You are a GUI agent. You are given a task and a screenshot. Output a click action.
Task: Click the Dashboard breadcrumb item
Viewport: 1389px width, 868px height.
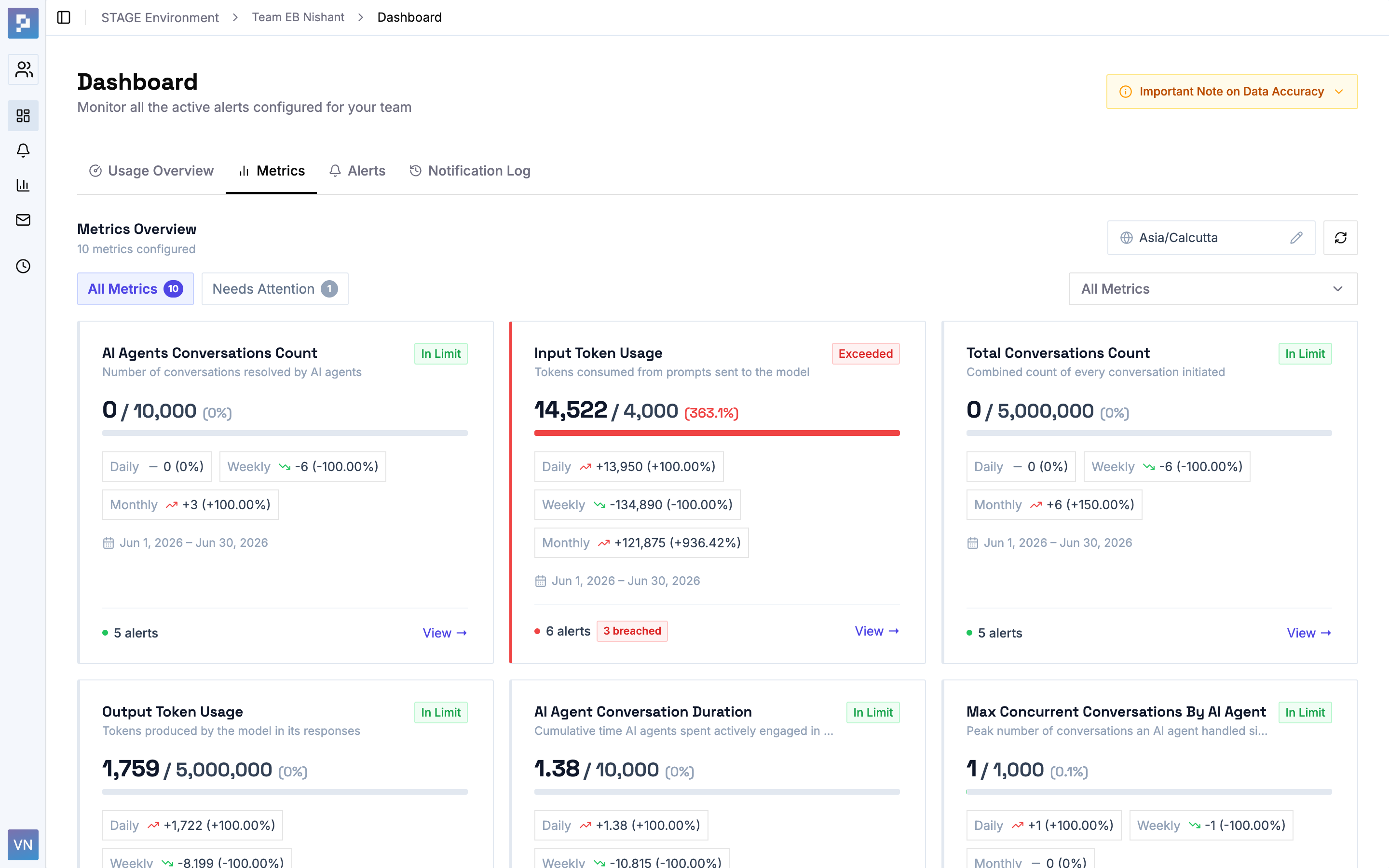click(x=409, y=17)
